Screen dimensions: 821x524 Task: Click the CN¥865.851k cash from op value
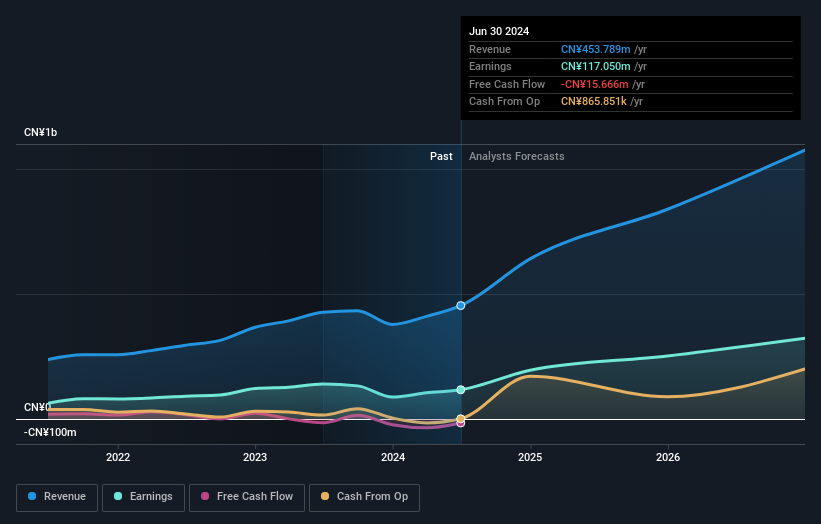tap(594, 102)
